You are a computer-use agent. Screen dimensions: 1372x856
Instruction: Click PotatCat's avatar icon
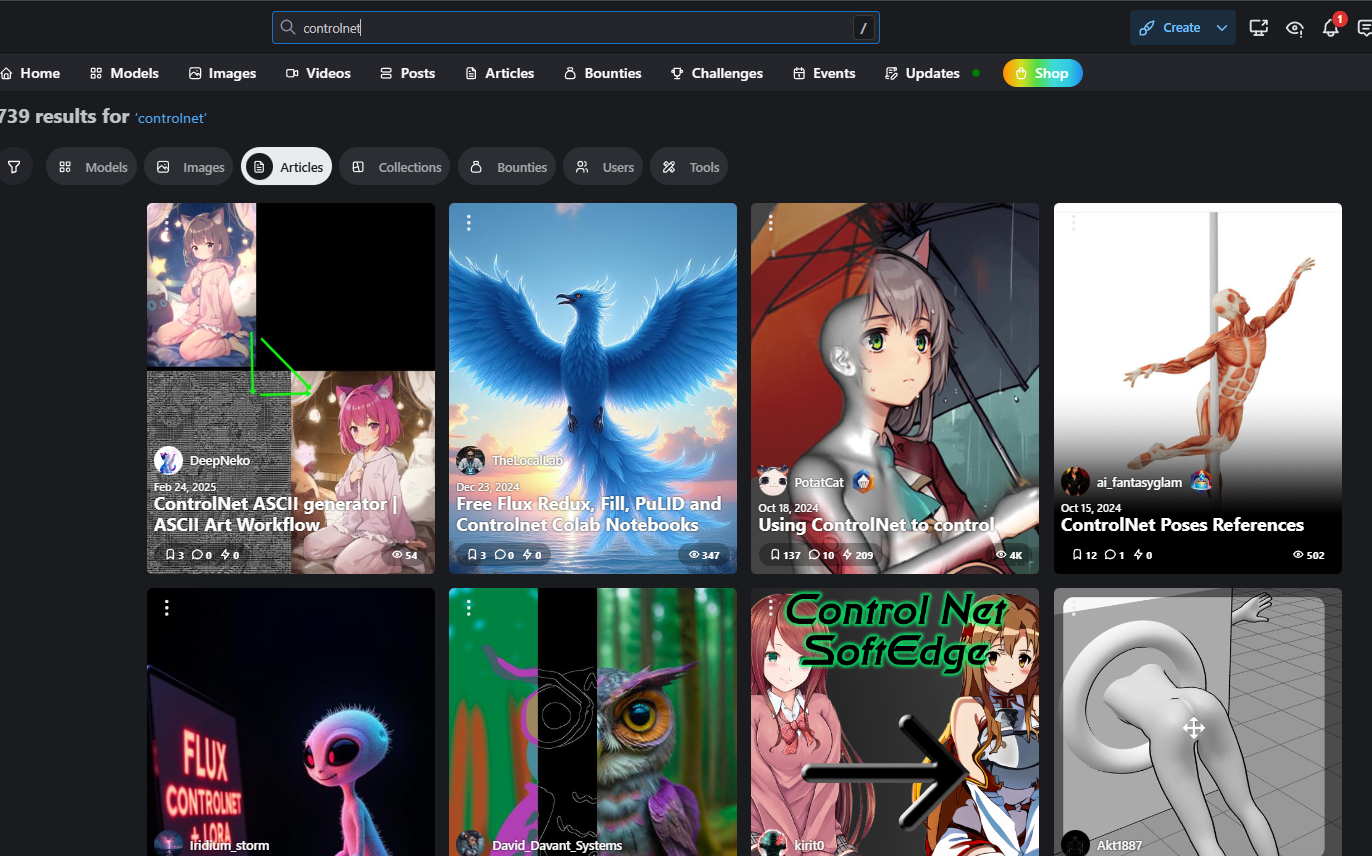[x=772, y=481]
